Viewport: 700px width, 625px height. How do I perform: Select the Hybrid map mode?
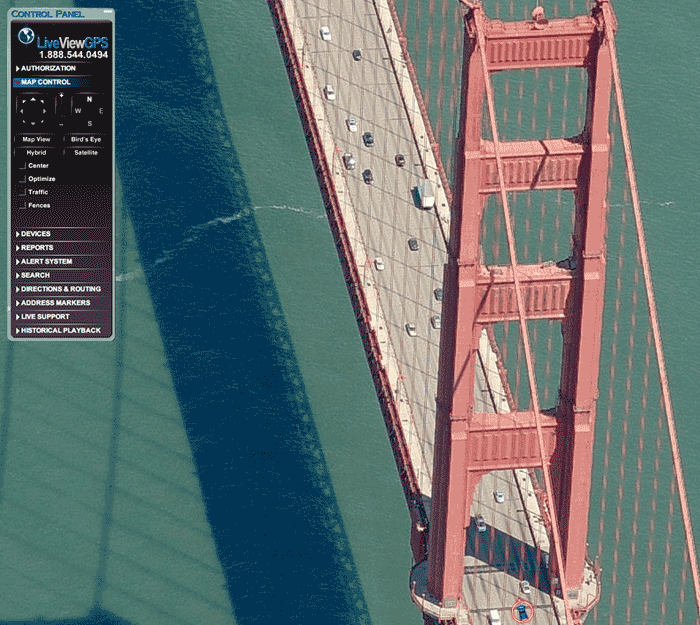click(x=36, y=152)
